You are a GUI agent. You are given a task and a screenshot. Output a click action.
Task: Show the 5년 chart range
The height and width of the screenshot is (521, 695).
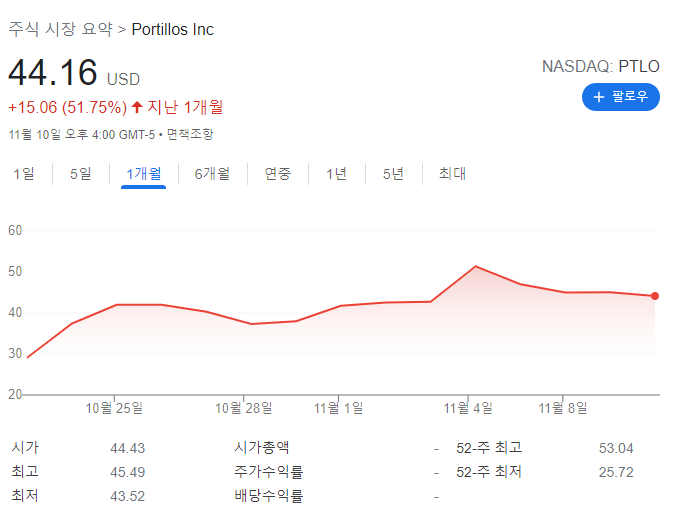click(x=394, y=173)
